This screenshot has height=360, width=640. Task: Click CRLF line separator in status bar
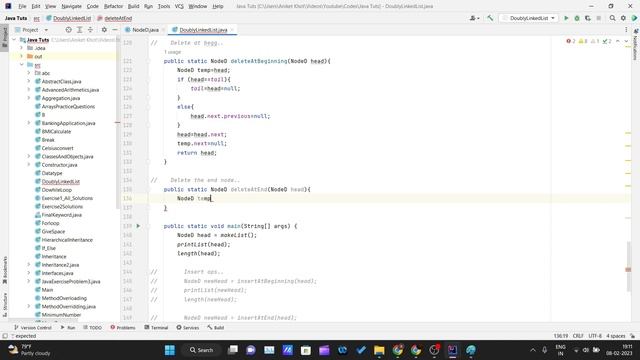pyautogui.click(x=578, y=336)
